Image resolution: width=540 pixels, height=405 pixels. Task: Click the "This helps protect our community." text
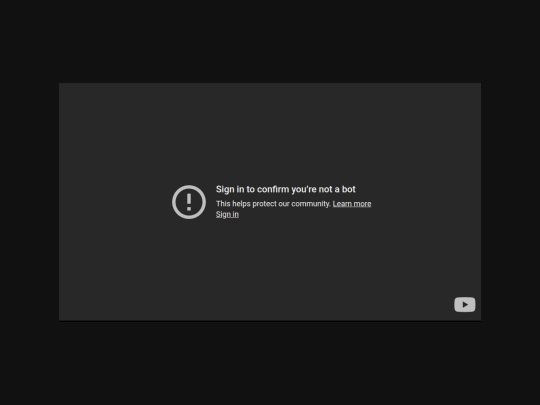point(273,204)
